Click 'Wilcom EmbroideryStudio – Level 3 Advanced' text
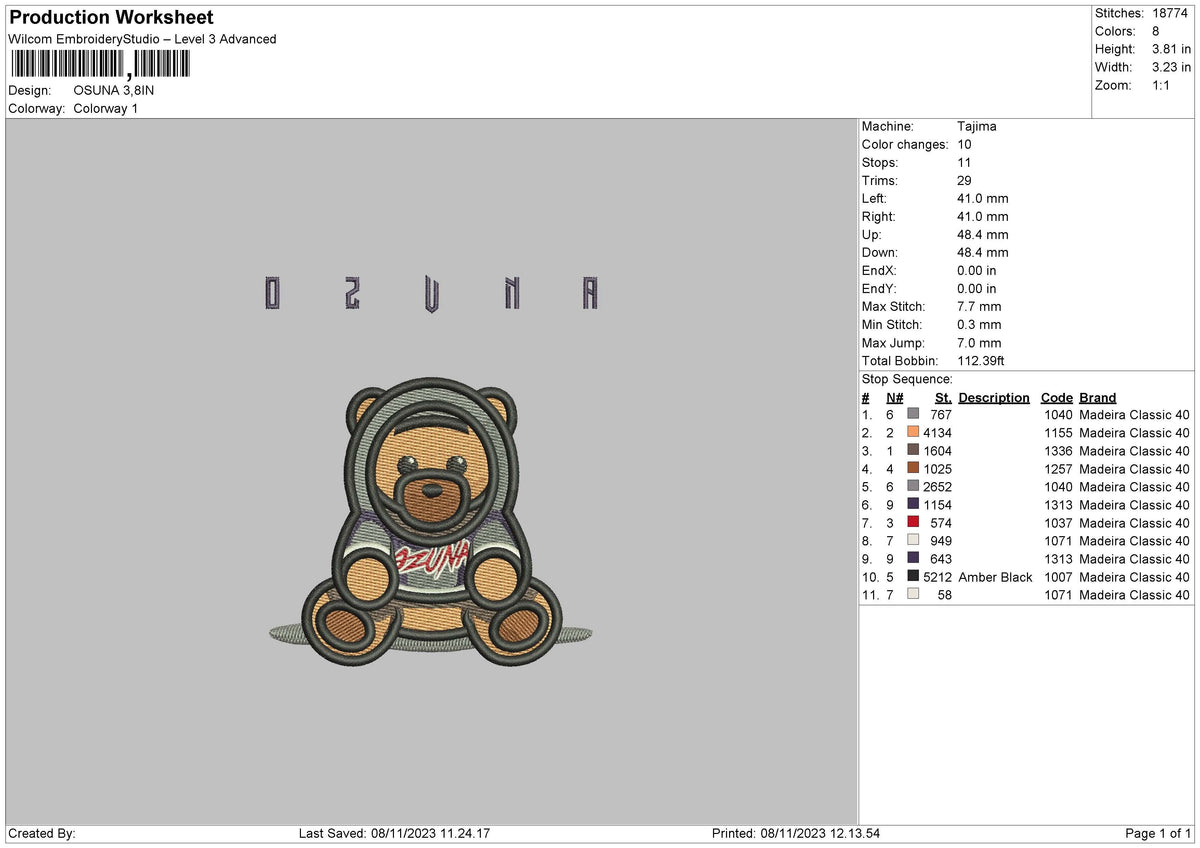This screenshot has height=848, width=1200. click(142, 39)
